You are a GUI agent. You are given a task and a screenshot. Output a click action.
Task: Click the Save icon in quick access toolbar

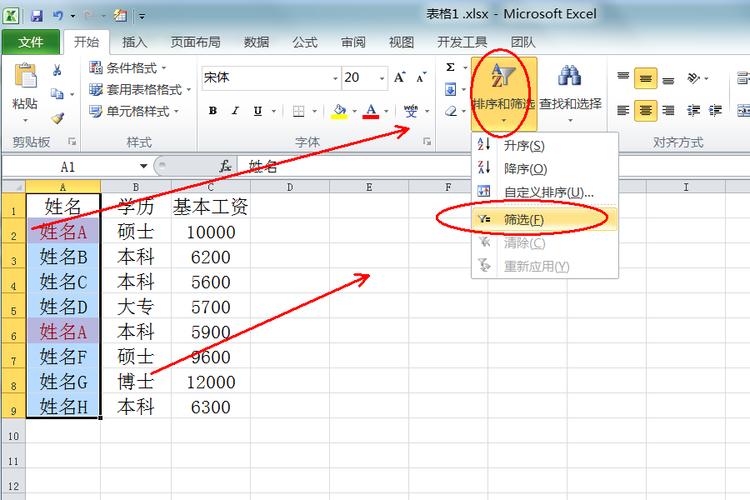pos(36,16)
